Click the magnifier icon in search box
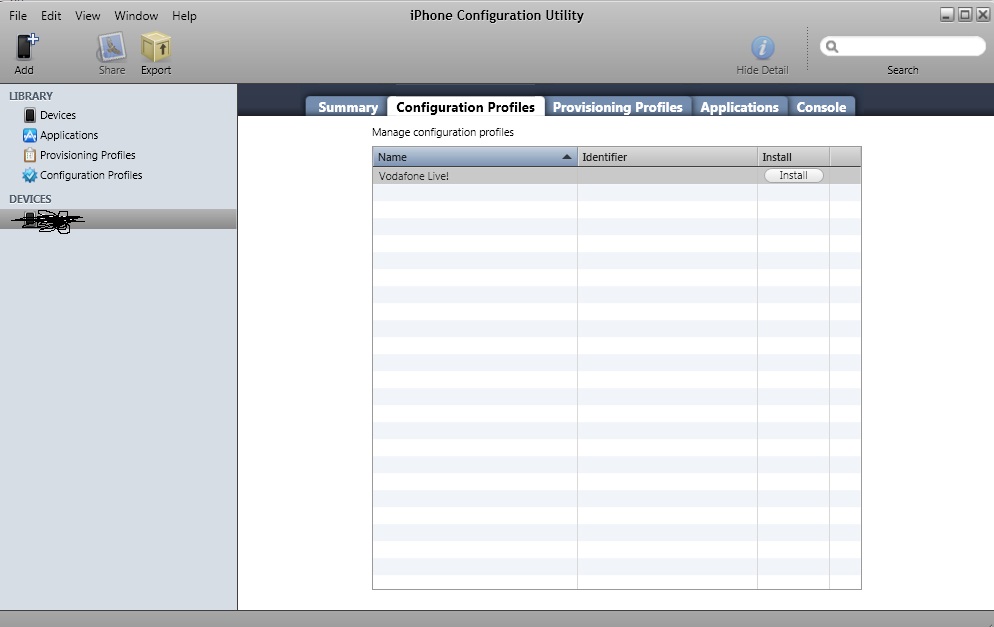This screenshot has width=994, height=627. tap(832, 47)
